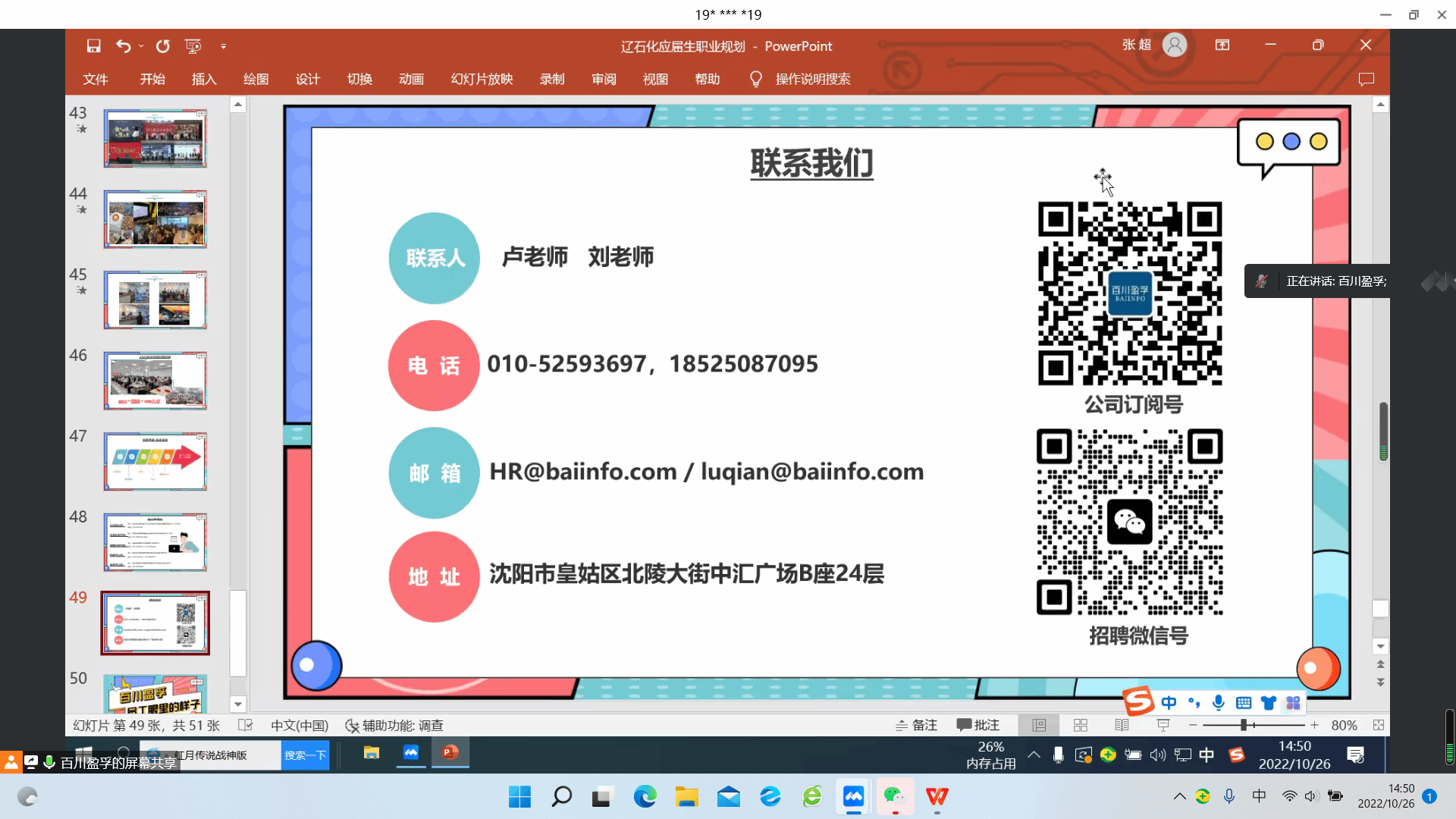Click the user account avatar 张超
The width and height of the screenshot is (1456, 819).
pos(1175,45)
